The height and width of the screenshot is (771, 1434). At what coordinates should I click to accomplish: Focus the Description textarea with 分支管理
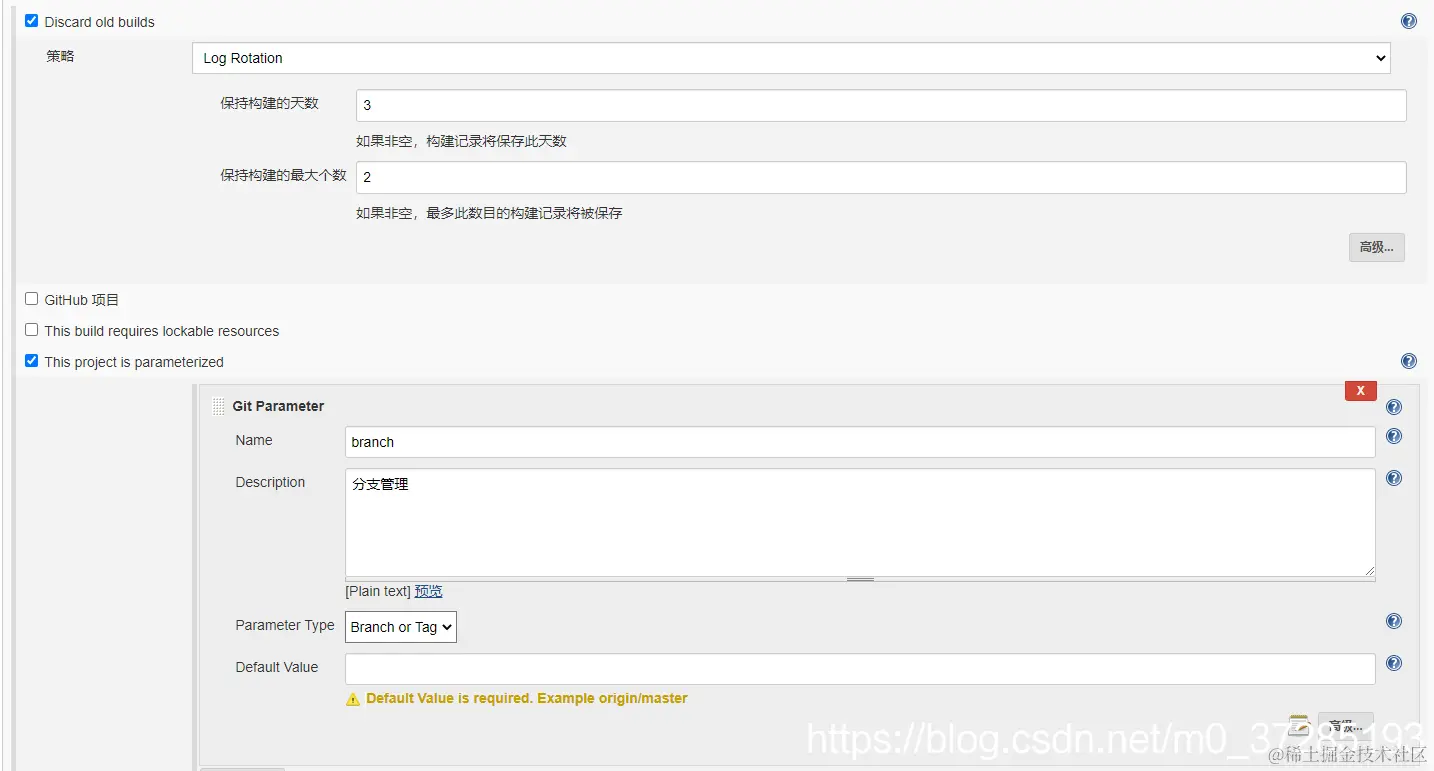pyautogui.click(x=860, y=522)
